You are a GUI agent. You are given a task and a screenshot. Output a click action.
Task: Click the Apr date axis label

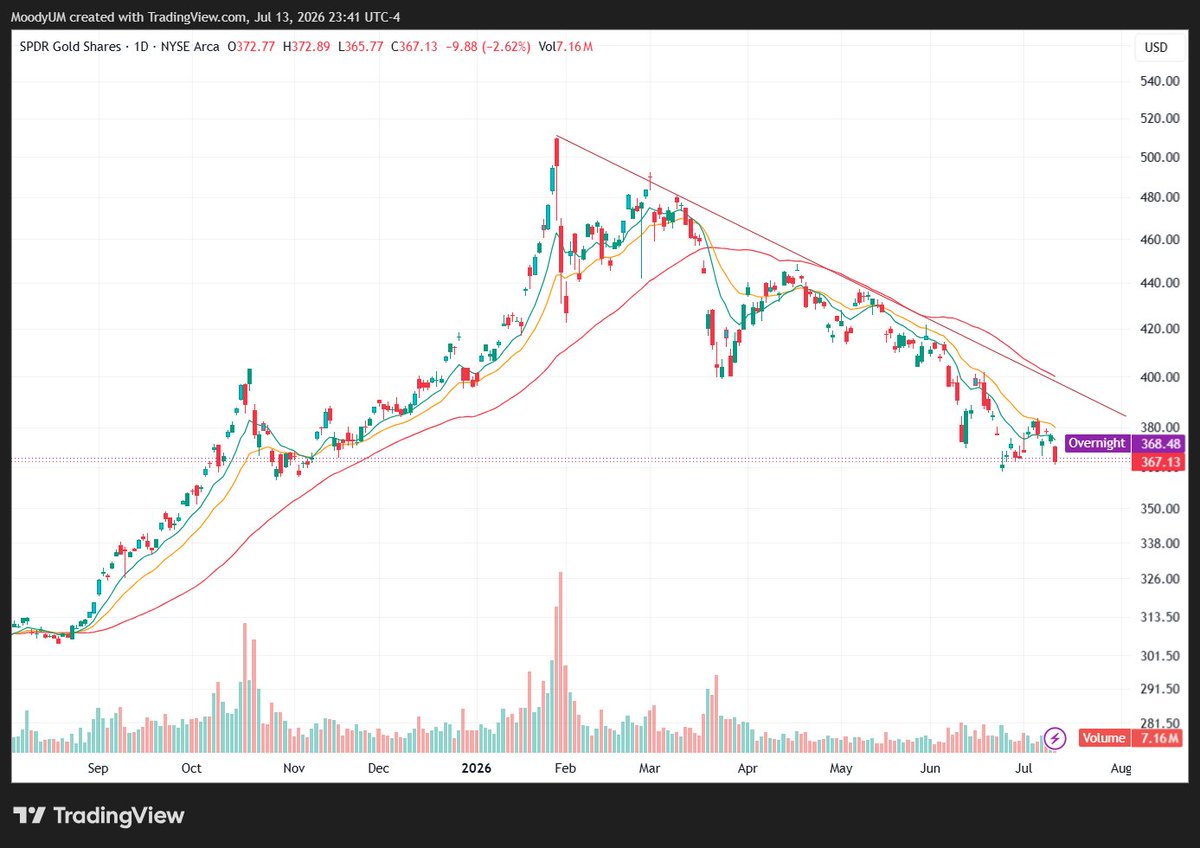[x=746, y=769]
